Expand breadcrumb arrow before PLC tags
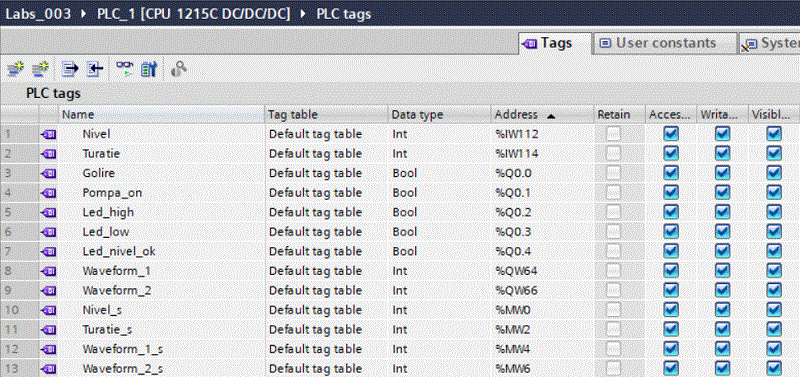 point(304,14)
